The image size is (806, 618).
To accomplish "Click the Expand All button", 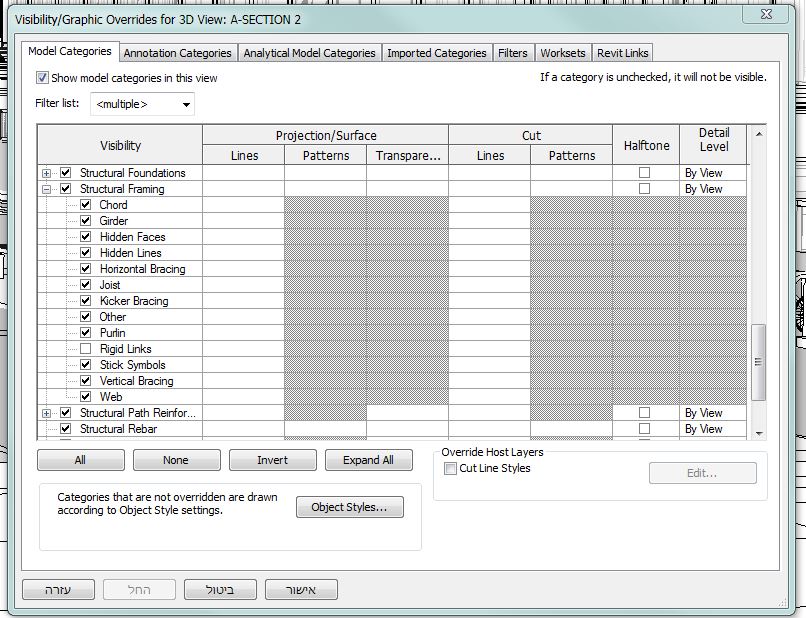I will pyautogui.click(x=369, y=460).
